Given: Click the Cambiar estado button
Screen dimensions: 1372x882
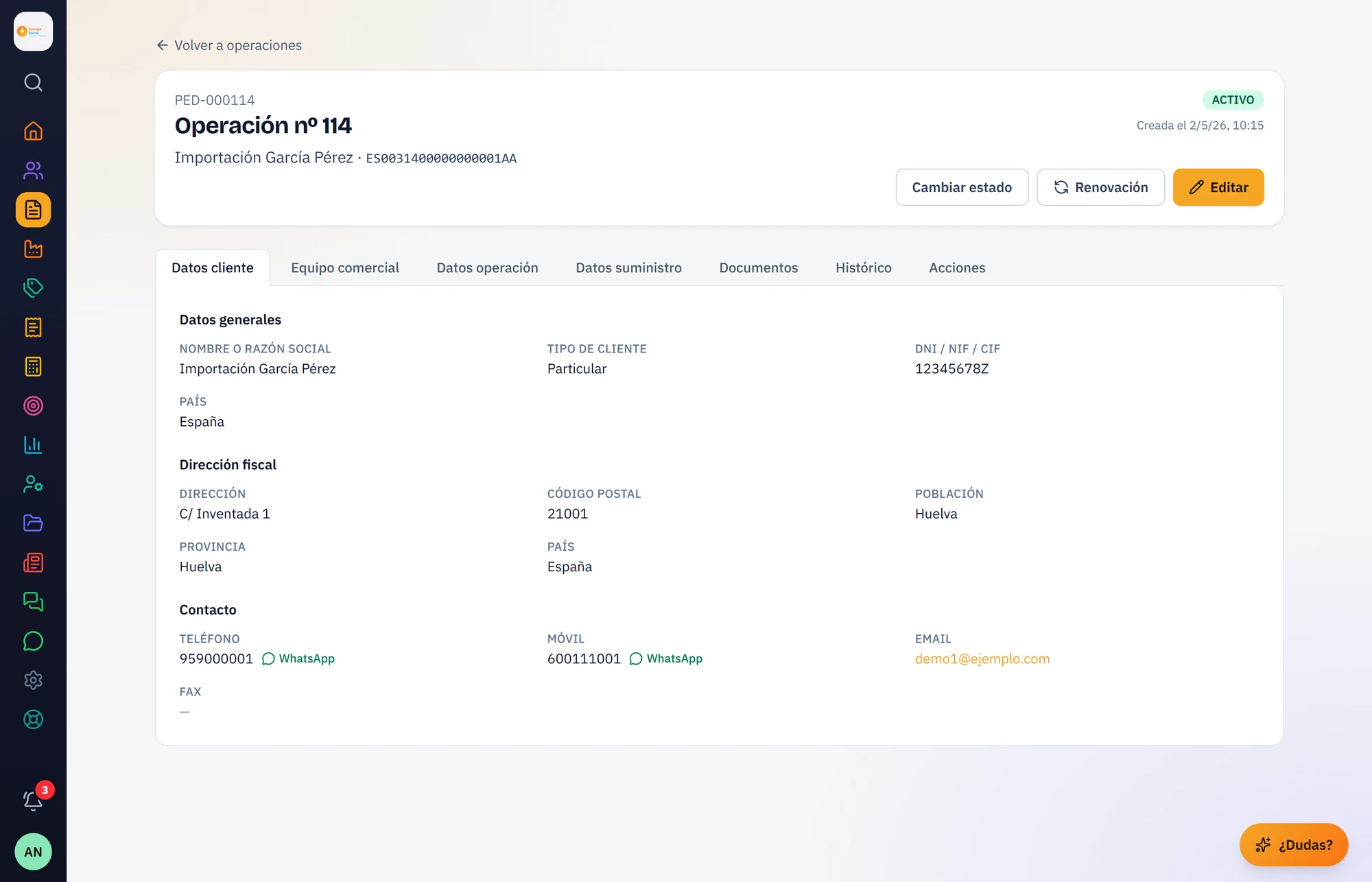Looking at the screenshot, I should [962, 187].
